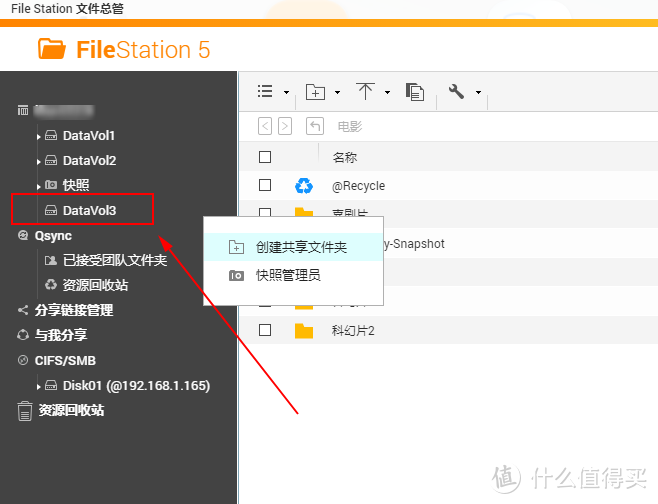Click the @Recycle recycle bin icon
658x504 pixels.
304,185
